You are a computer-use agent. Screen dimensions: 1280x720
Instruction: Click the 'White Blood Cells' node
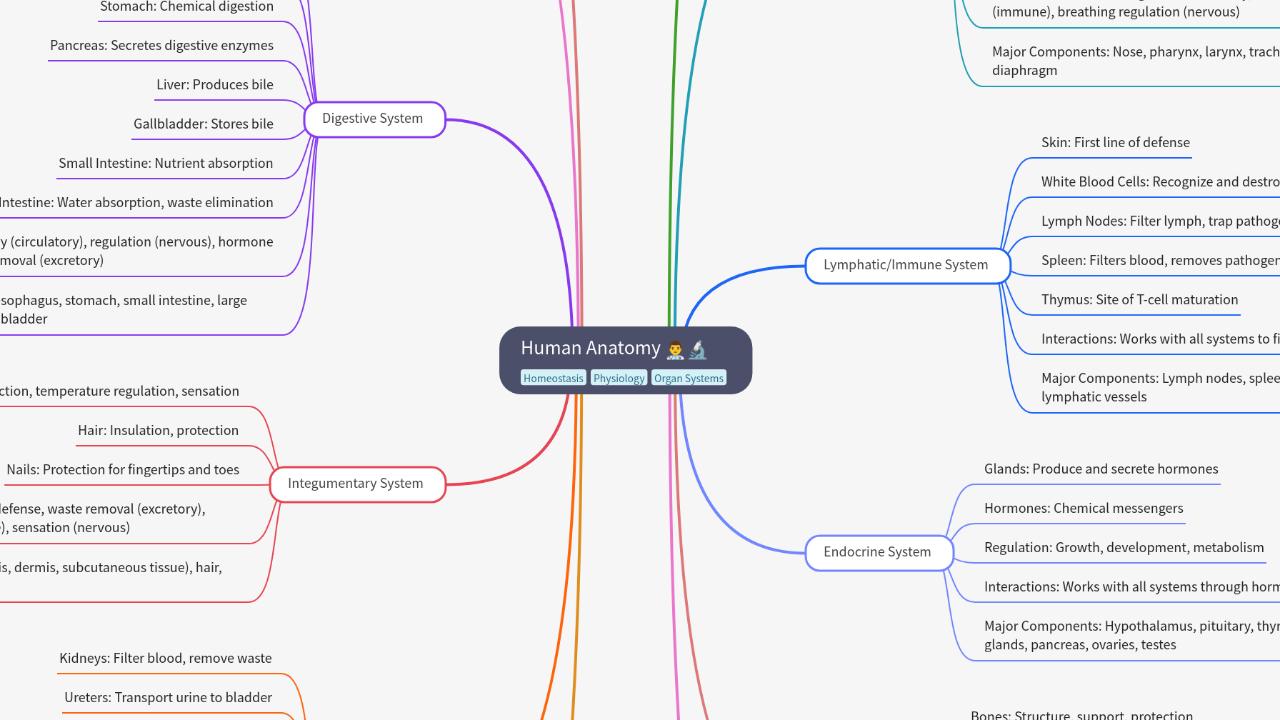point(1160,182)
